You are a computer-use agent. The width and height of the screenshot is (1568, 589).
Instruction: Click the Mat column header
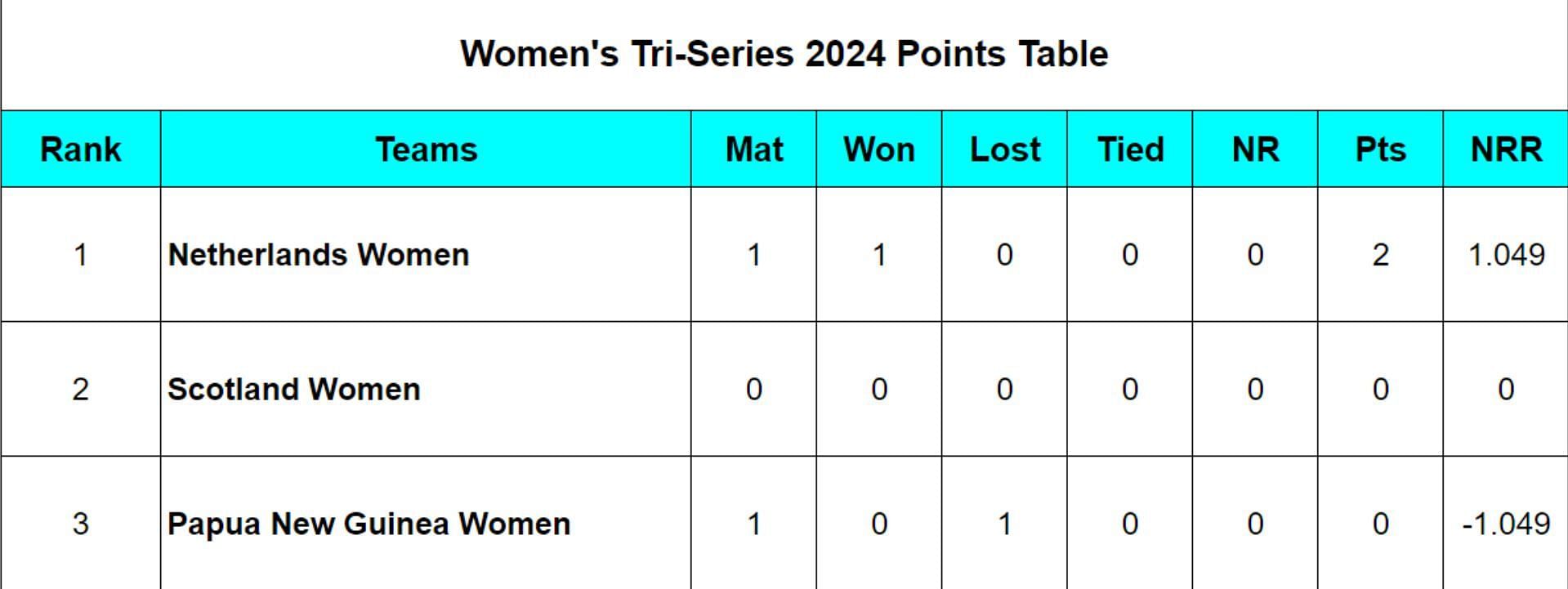pyautogui.click(x=753, y=149)
